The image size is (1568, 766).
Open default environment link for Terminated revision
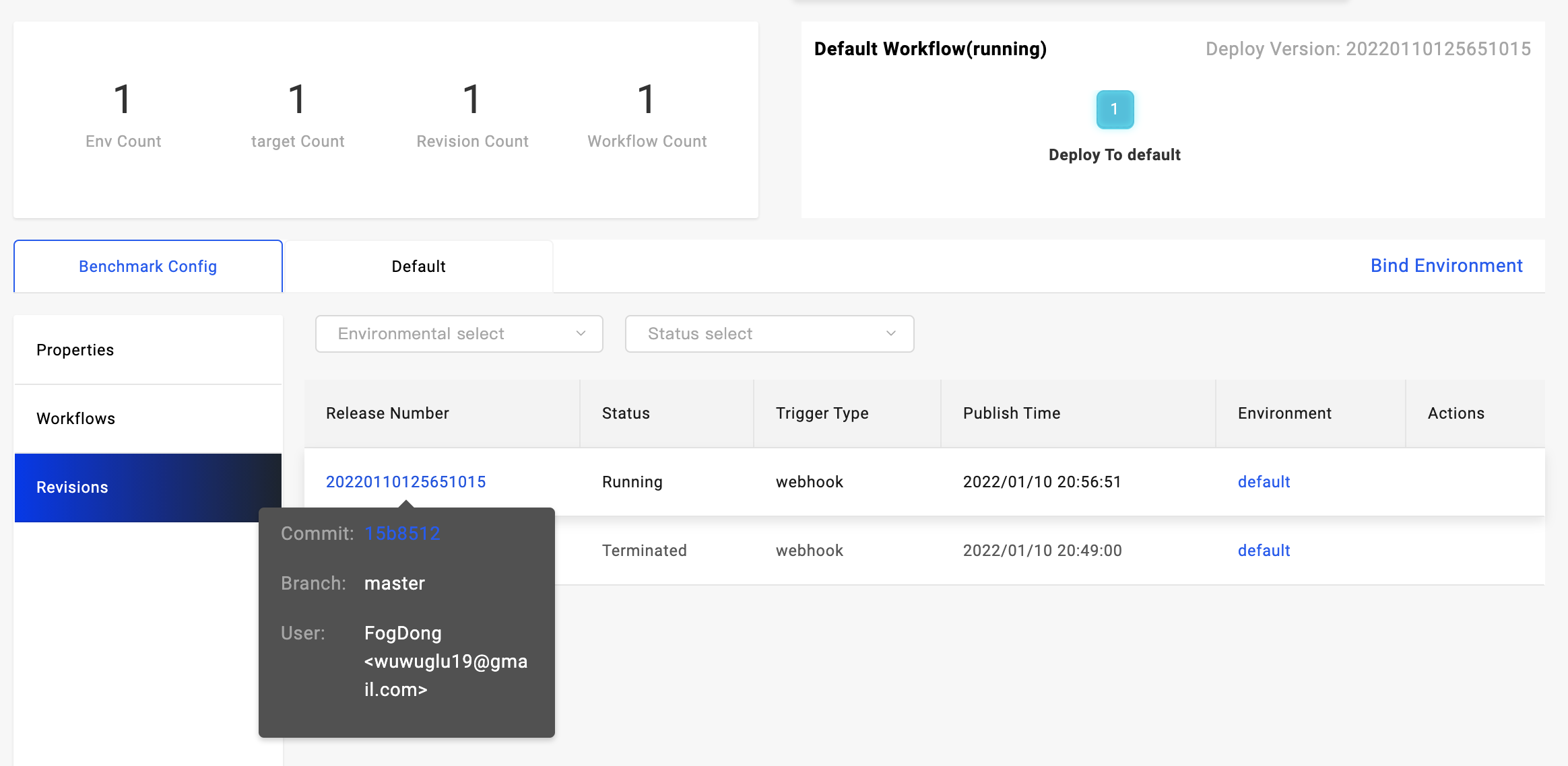pos(1264,551)
